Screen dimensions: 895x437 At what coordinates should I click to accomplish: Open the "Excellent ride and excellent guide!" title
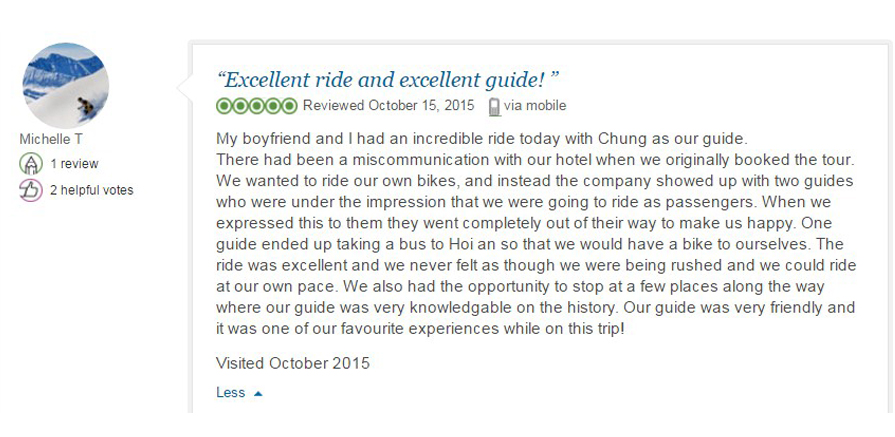(x=387, y=79)
